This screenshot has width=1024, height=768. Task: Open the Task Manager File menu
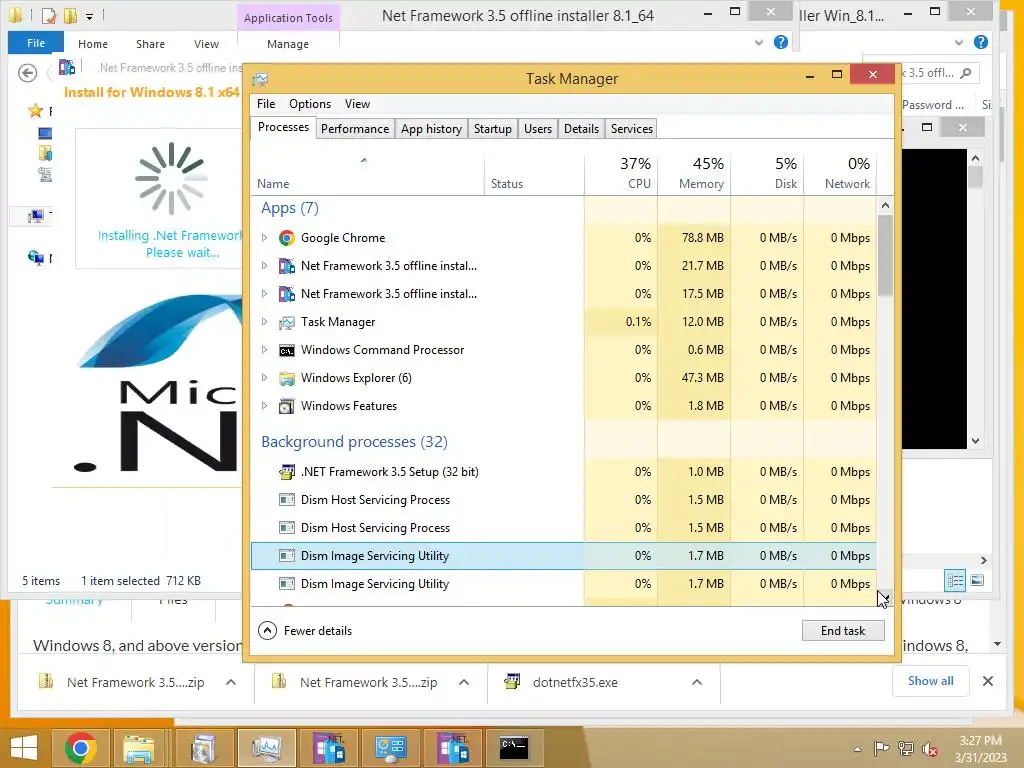(266, 104)
